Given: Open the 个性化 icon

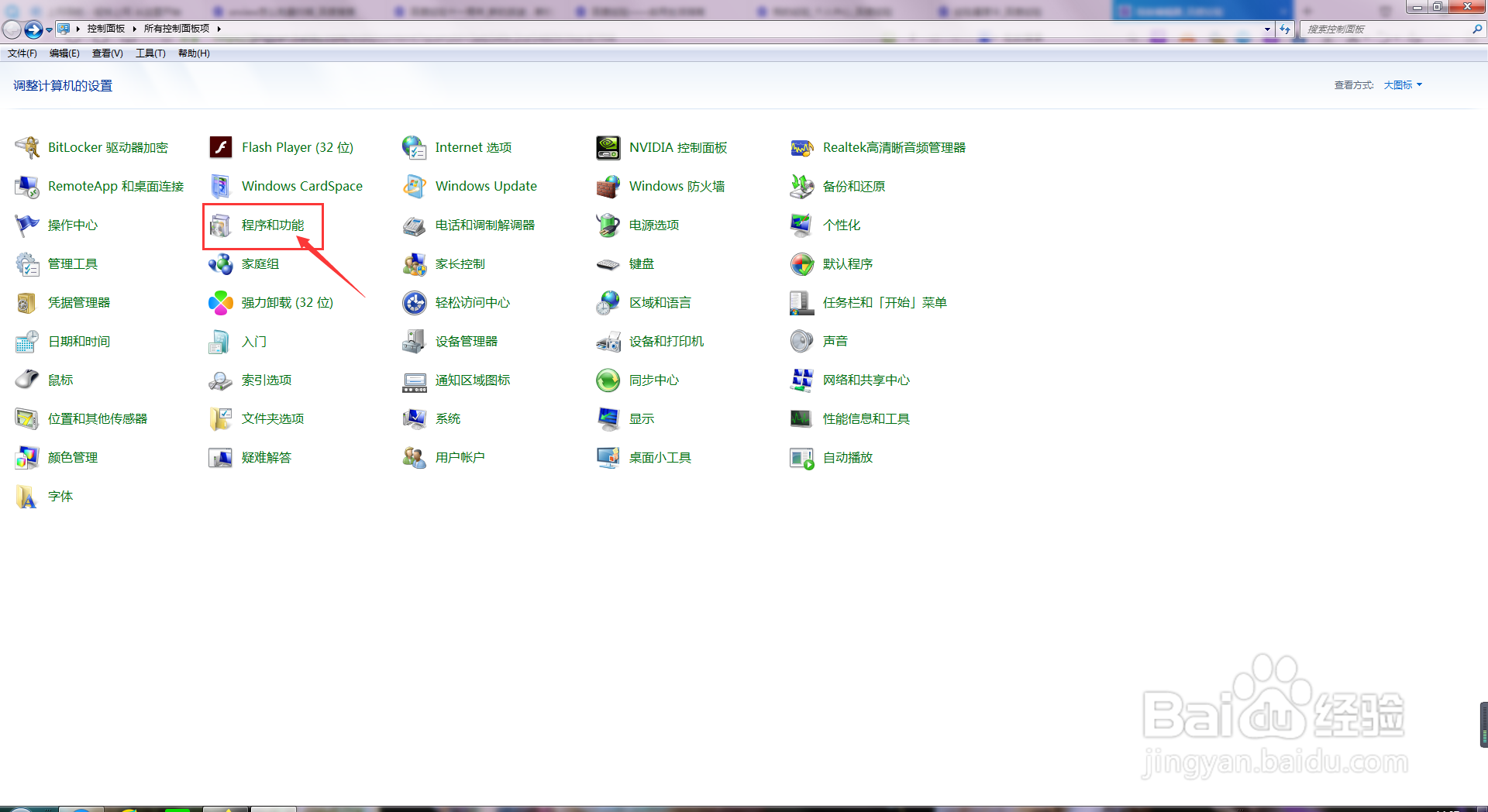Looking at the screenshot, I should pyautogui.click(x=802, y=225).
